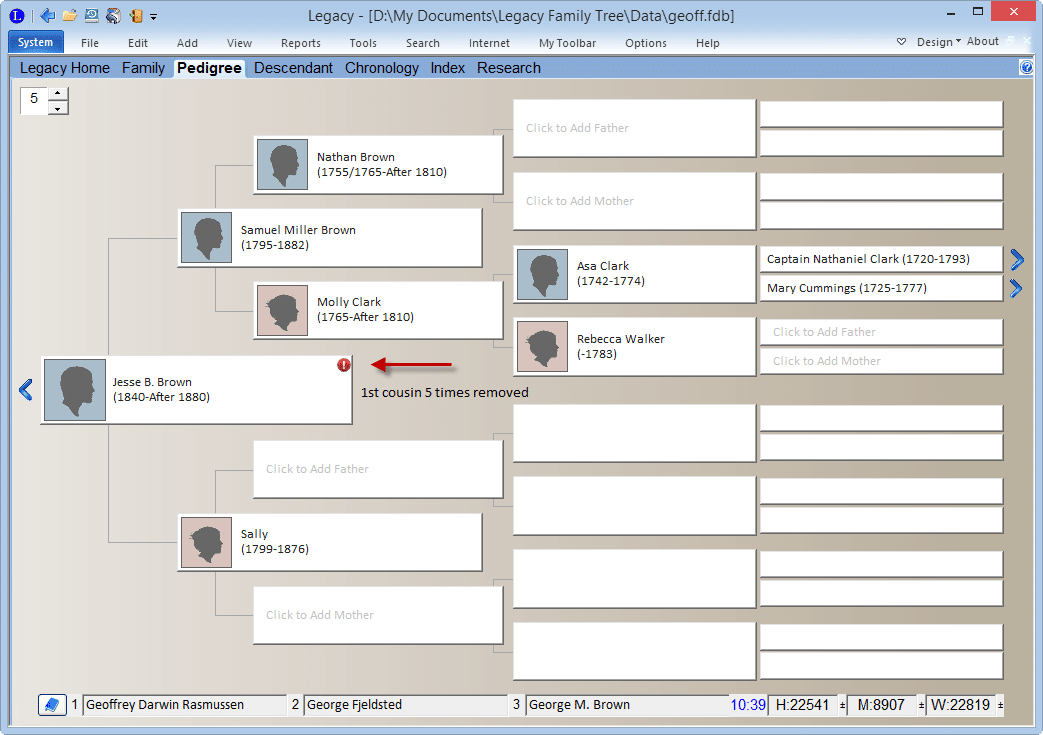Viewport: 1043px width, 735px height.
Task: Click the backup/history clock icon in toolbar
Action: tap(91, 15)
